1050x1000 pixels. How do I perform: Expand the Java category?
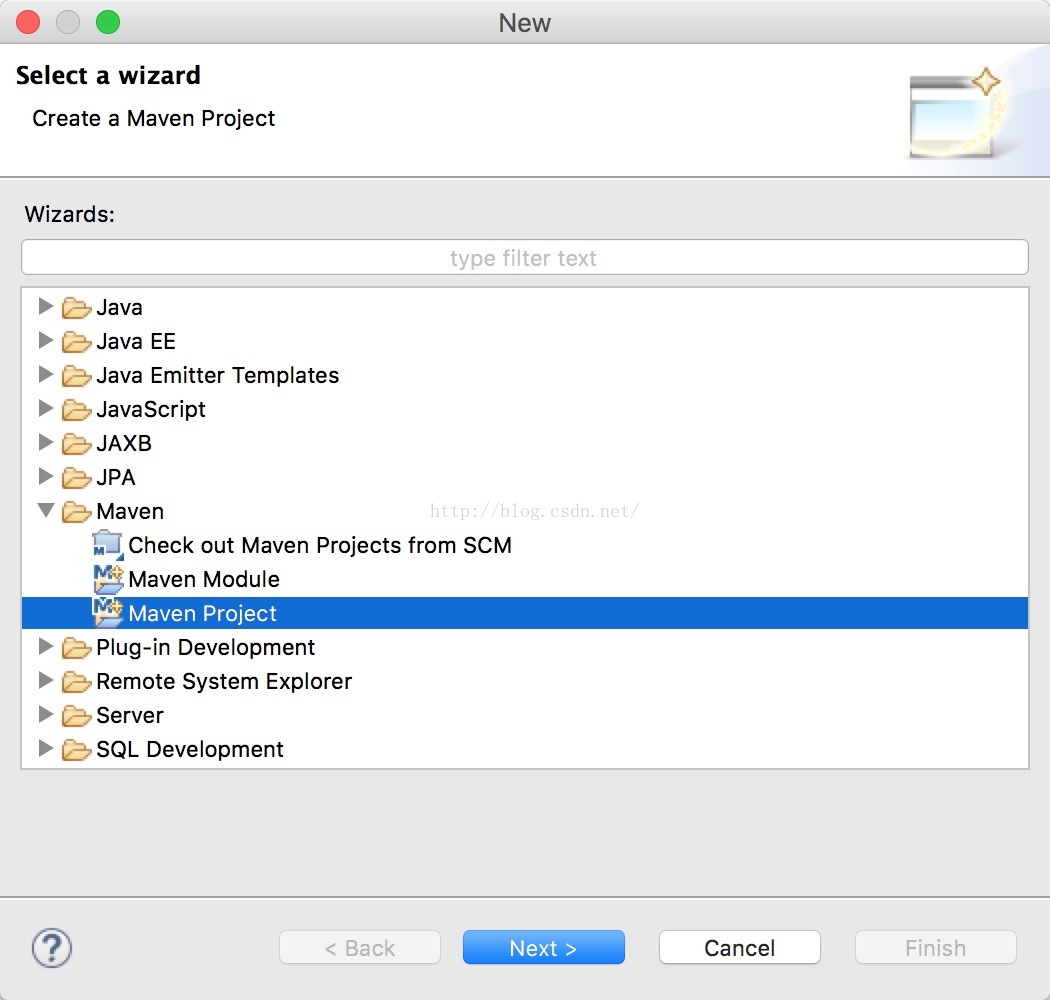tap(46, 307)
